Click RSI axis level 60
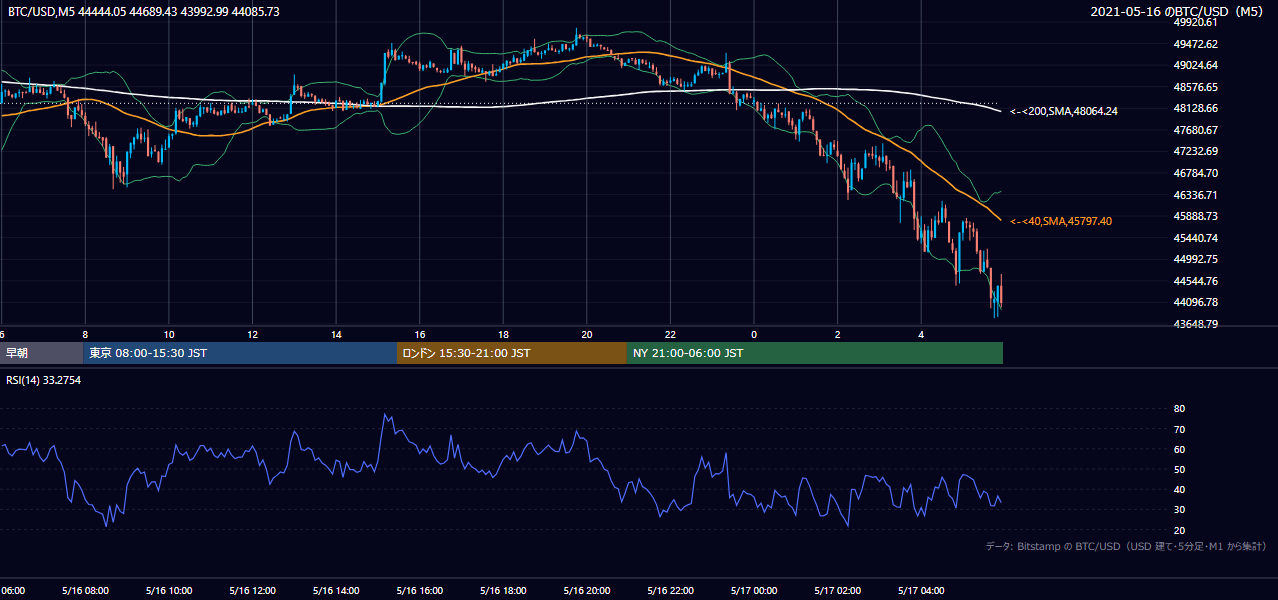The height and width of the screenshot is (600, 1278). (x=1179, y=449)
